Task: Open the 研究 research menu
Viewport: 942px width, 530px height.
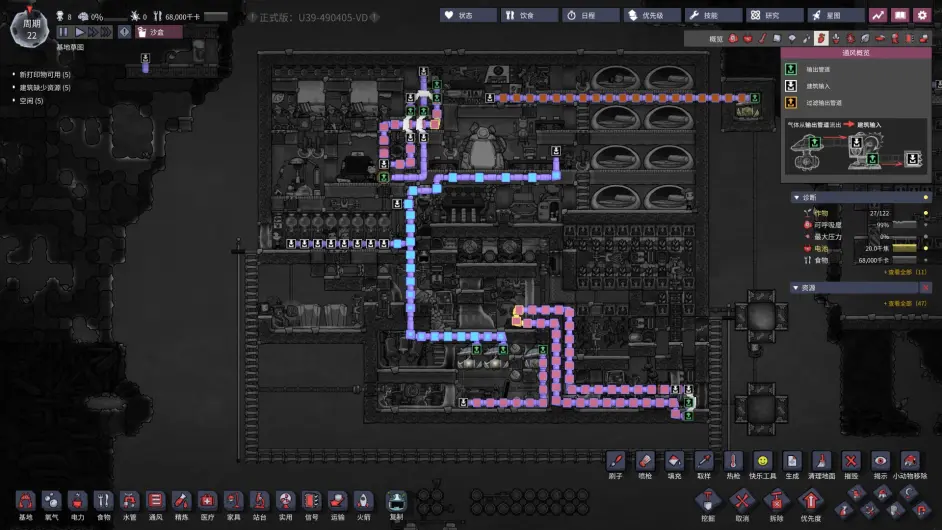Action: coord(775,16)
